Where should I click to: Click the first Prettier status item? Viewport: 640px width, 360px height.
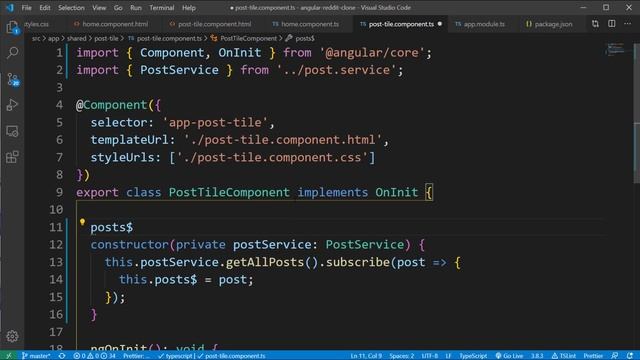pos(136,356)
